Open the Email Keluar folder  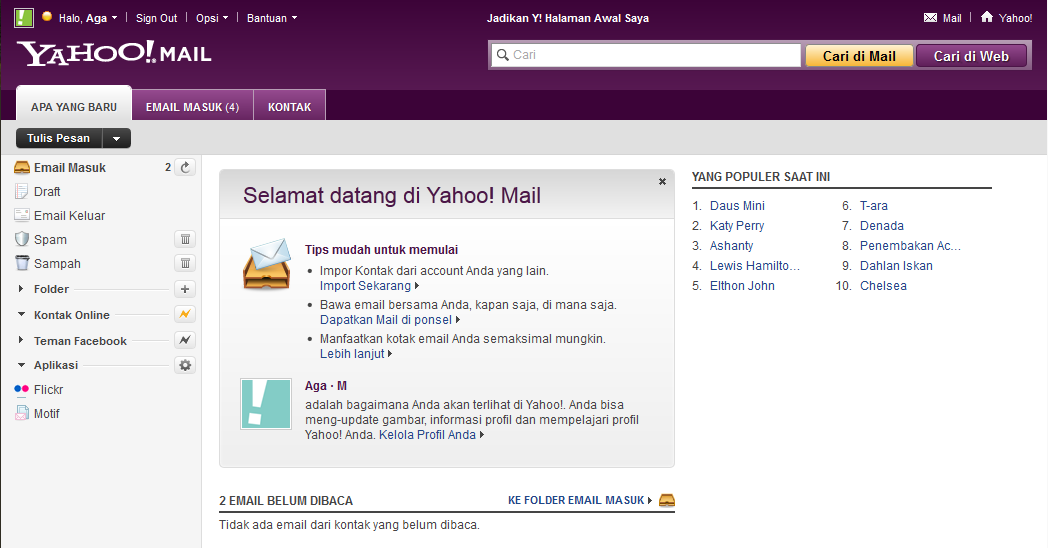pyautogui.click(x=70, y=215)
